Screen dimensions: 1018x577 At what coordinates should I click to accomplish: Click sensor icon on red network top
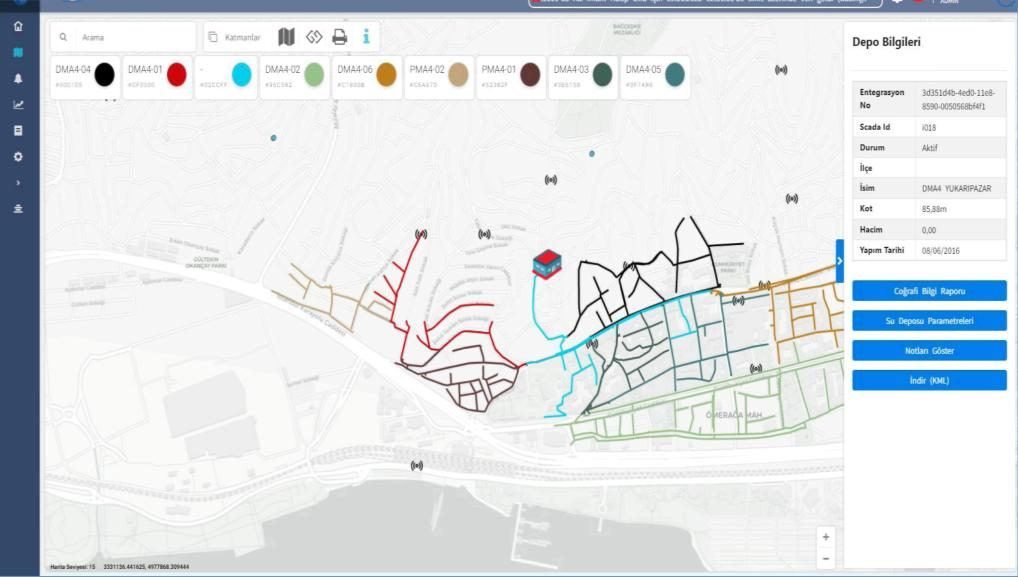[421, 234]
